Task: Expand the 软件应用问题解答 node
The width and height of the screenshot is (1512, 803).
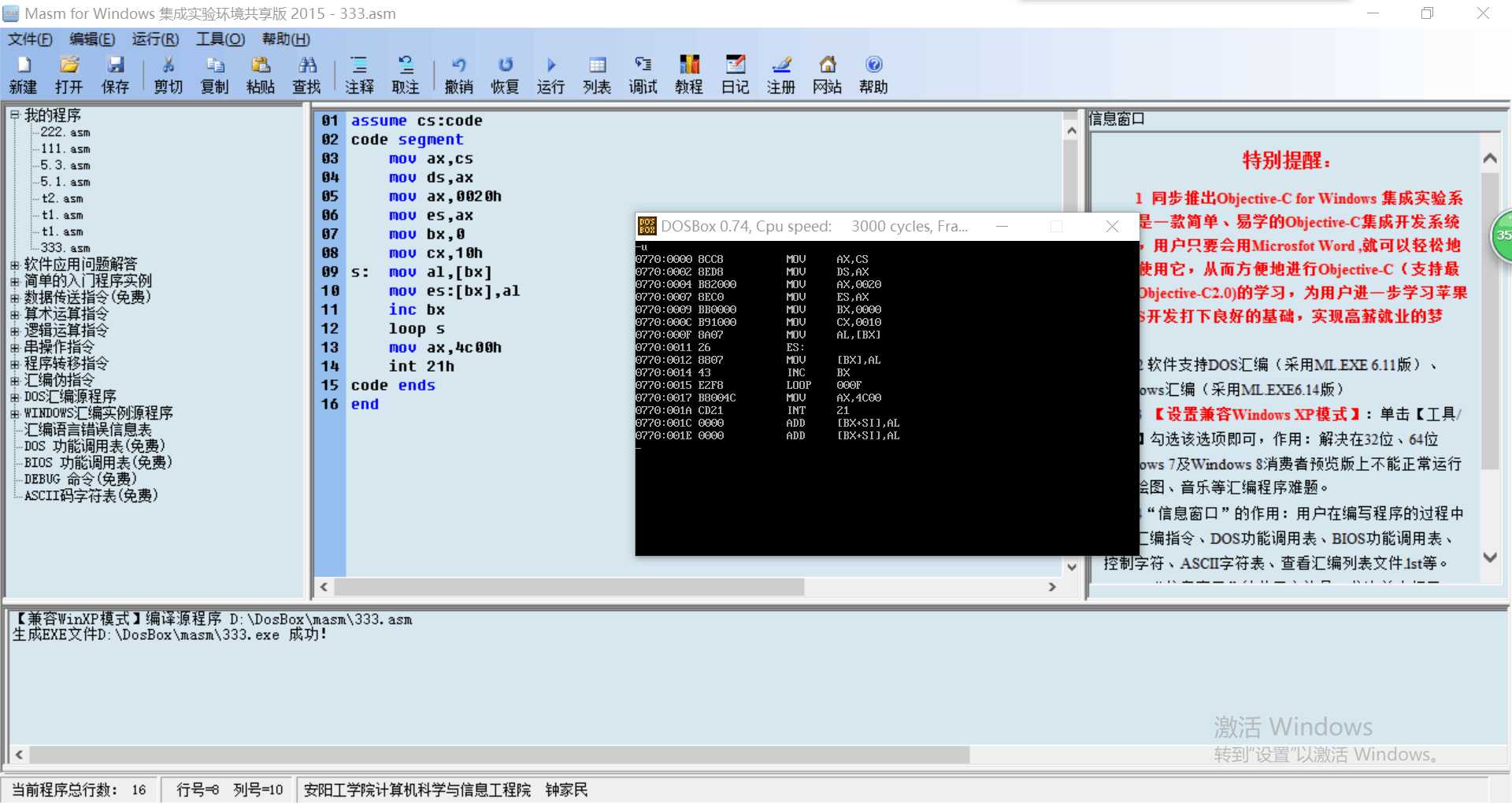Action: tap(14, 265)
